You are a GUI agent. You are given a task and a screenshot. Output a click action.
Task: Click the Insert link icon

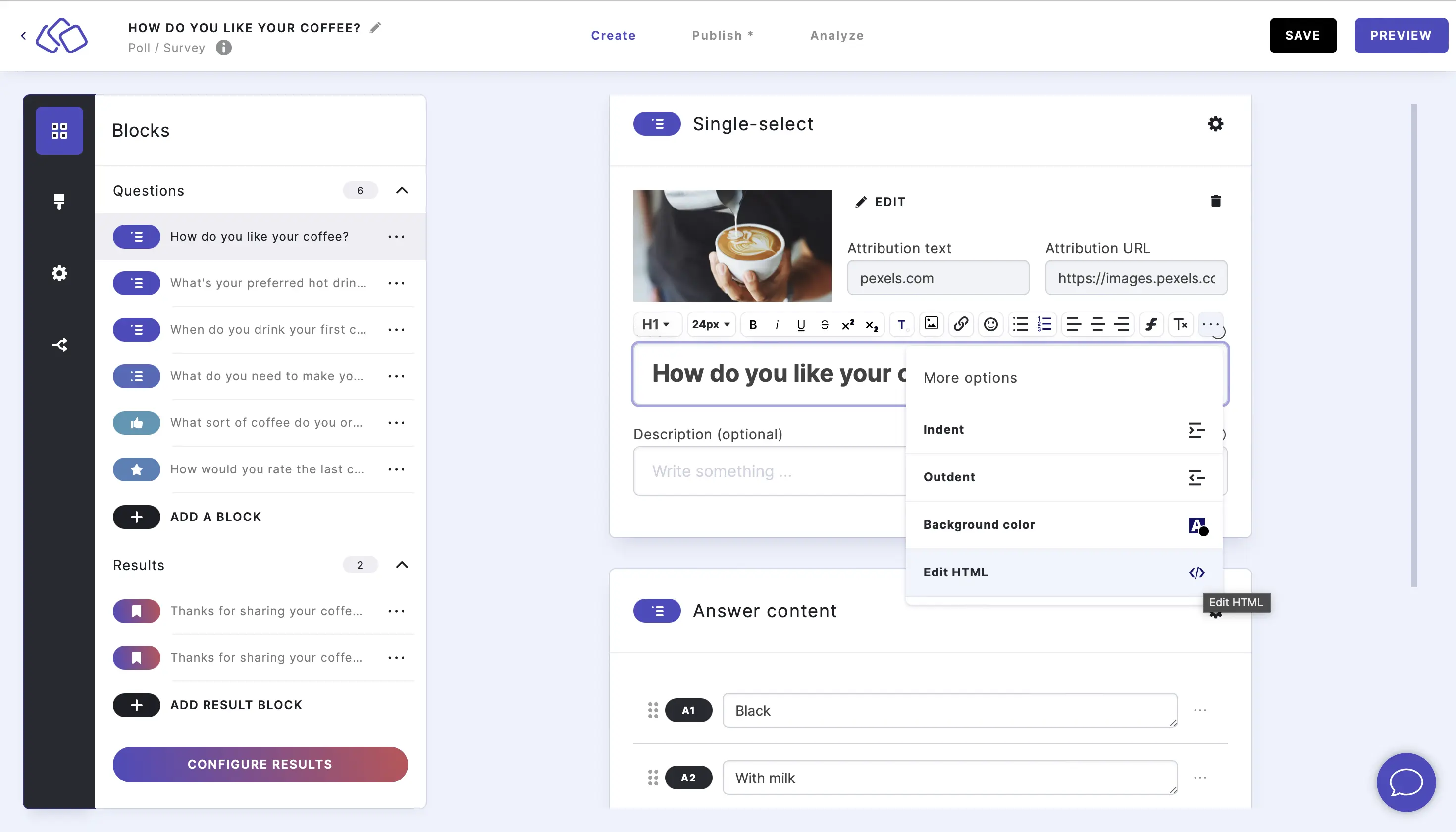959,324
